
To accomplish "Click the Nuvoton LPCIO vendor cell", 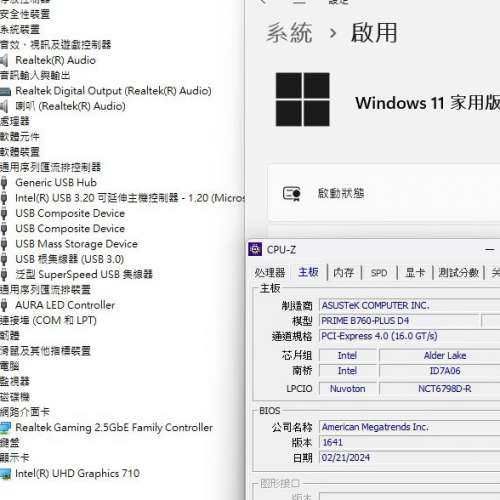I will pos(348,389).
